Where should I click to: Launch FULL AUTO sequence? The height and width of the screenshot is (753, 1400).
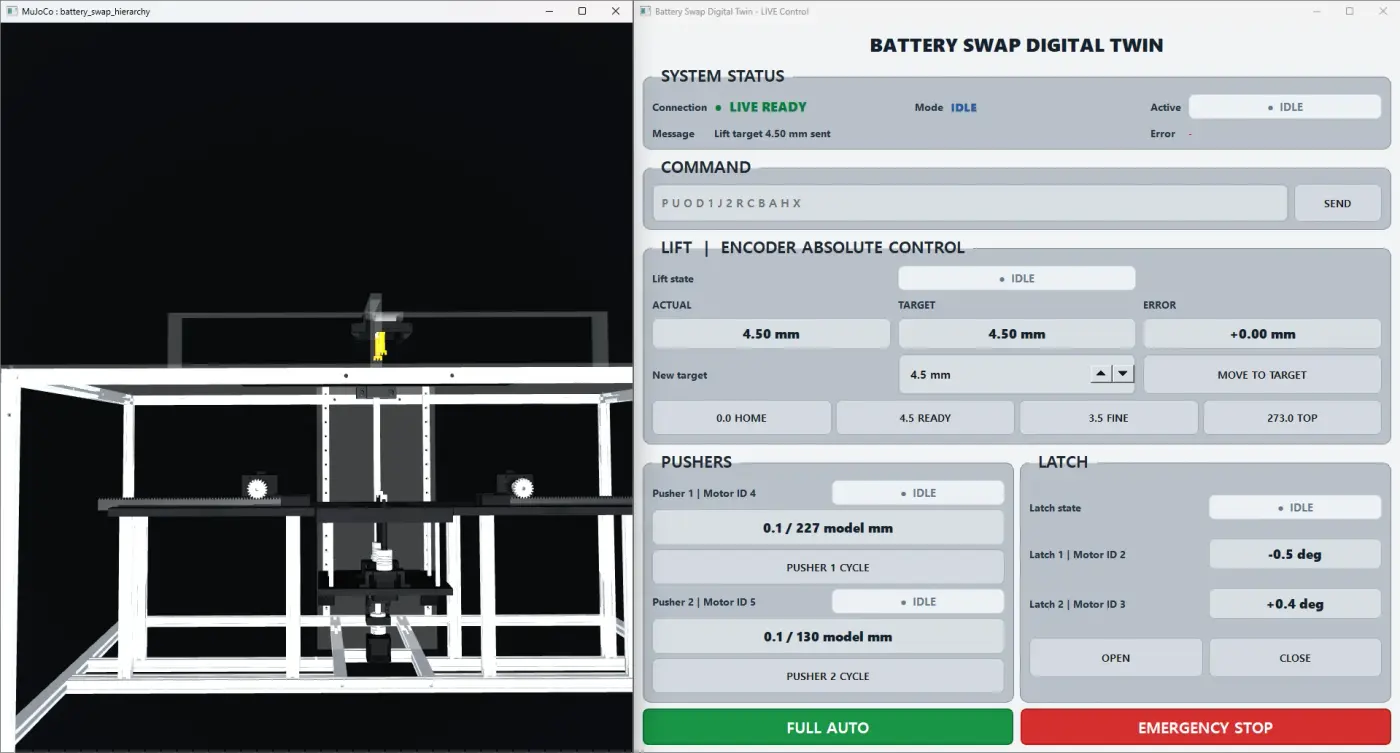(828, 727)
